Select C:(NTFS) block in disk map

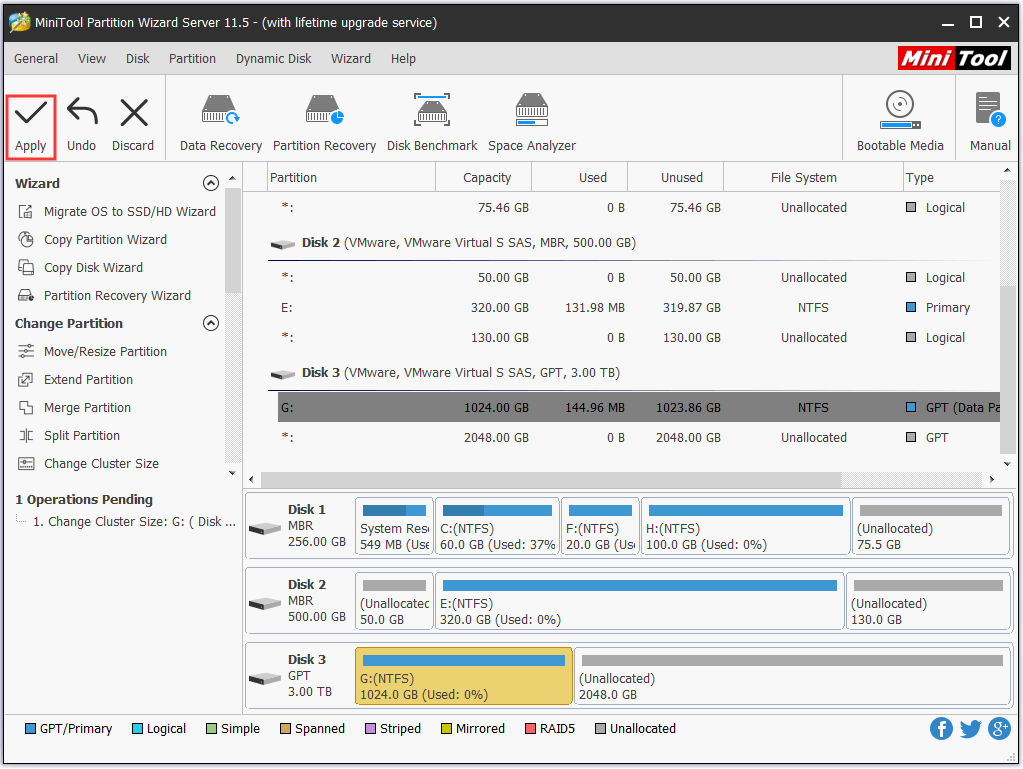point(497,526)
